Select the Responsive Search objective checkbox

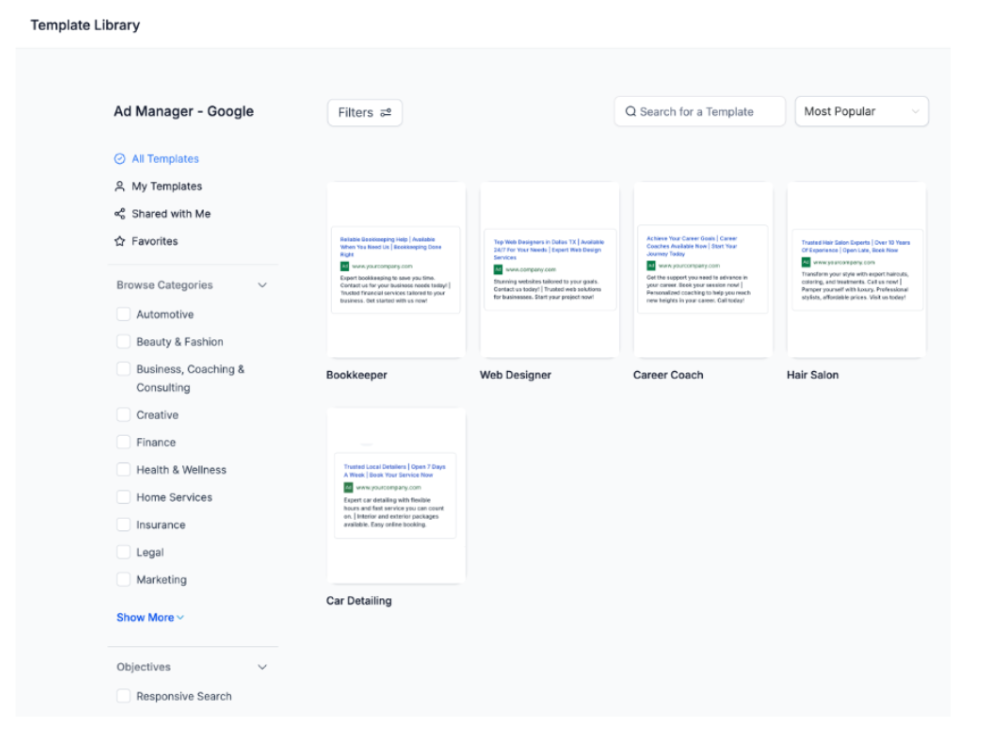[124, 696]
